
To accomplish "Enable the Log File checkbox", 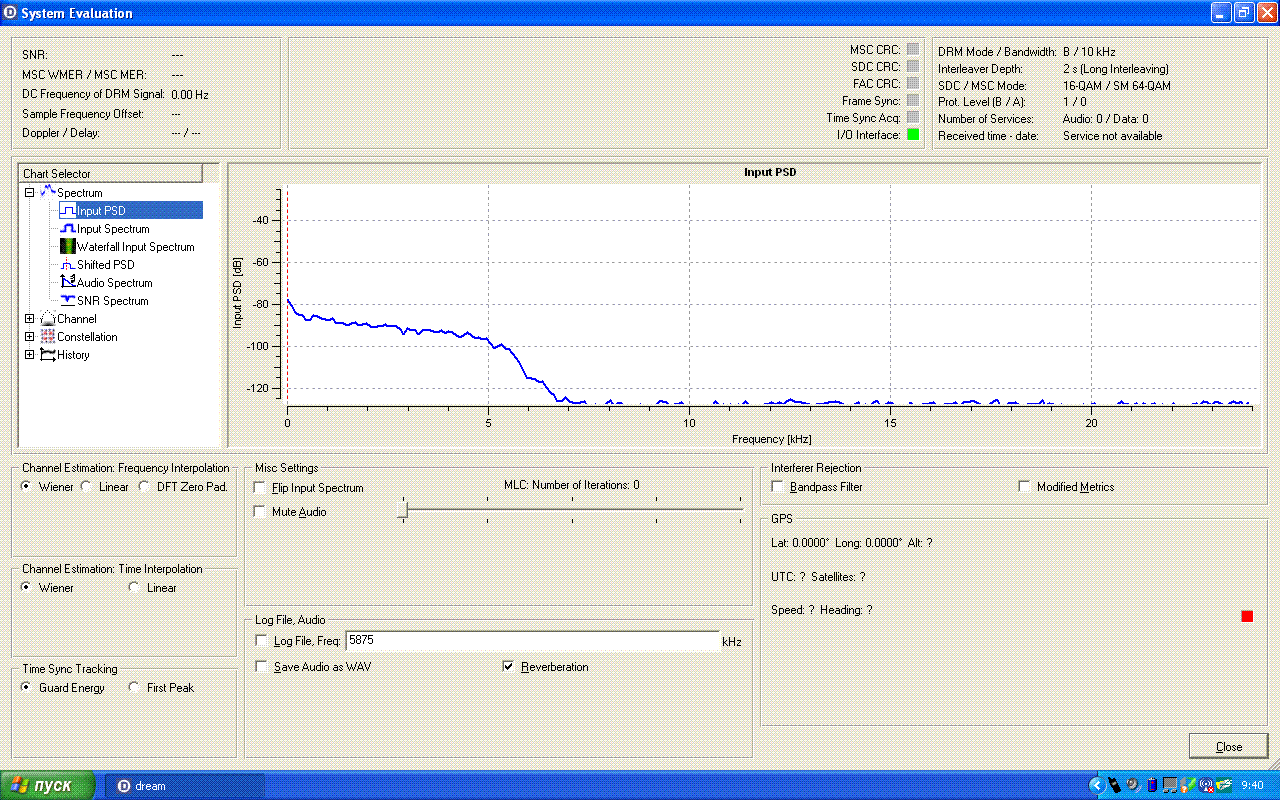I will tap(262, 641).
